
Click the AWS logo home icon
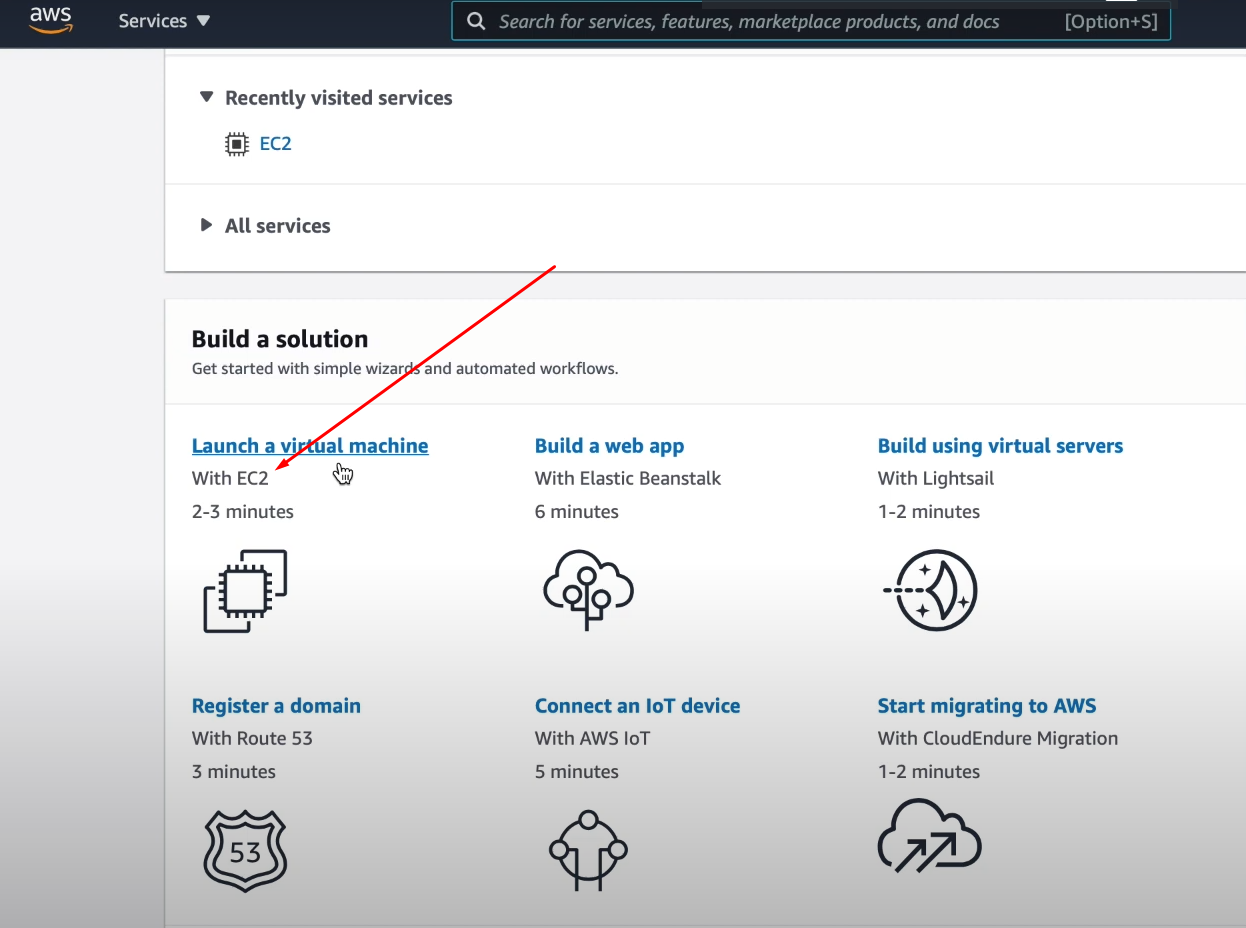(50, 20)
